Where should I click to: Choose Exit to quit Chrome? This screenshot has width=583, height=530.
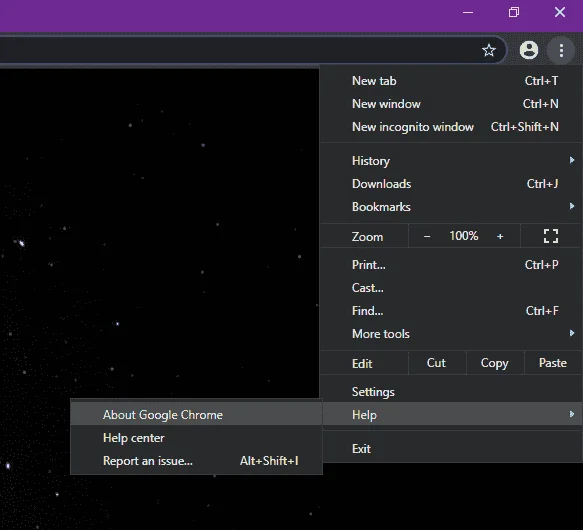(x=452, y=449)
